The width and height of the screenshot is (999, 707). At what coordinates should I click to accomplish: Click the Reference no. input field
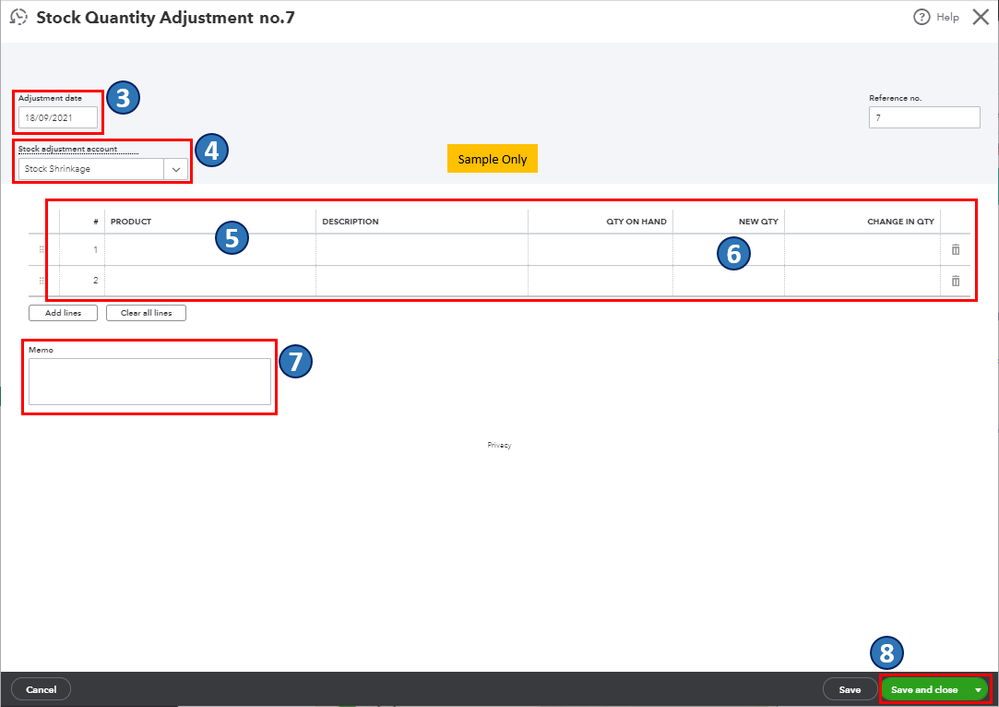pyautogui.click(x=924, y=118)
